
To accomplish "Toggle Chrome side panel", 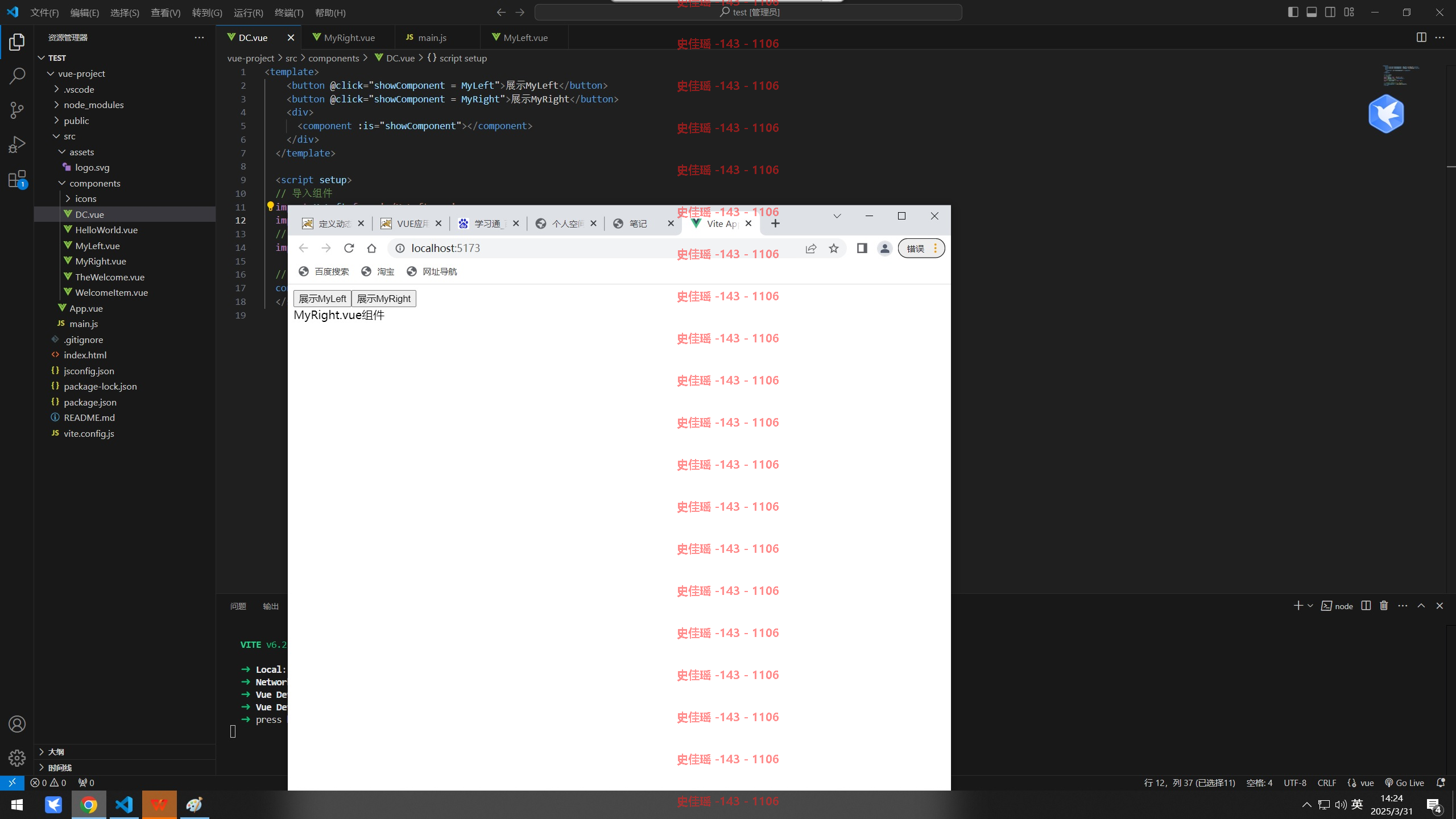I will 862,248.
